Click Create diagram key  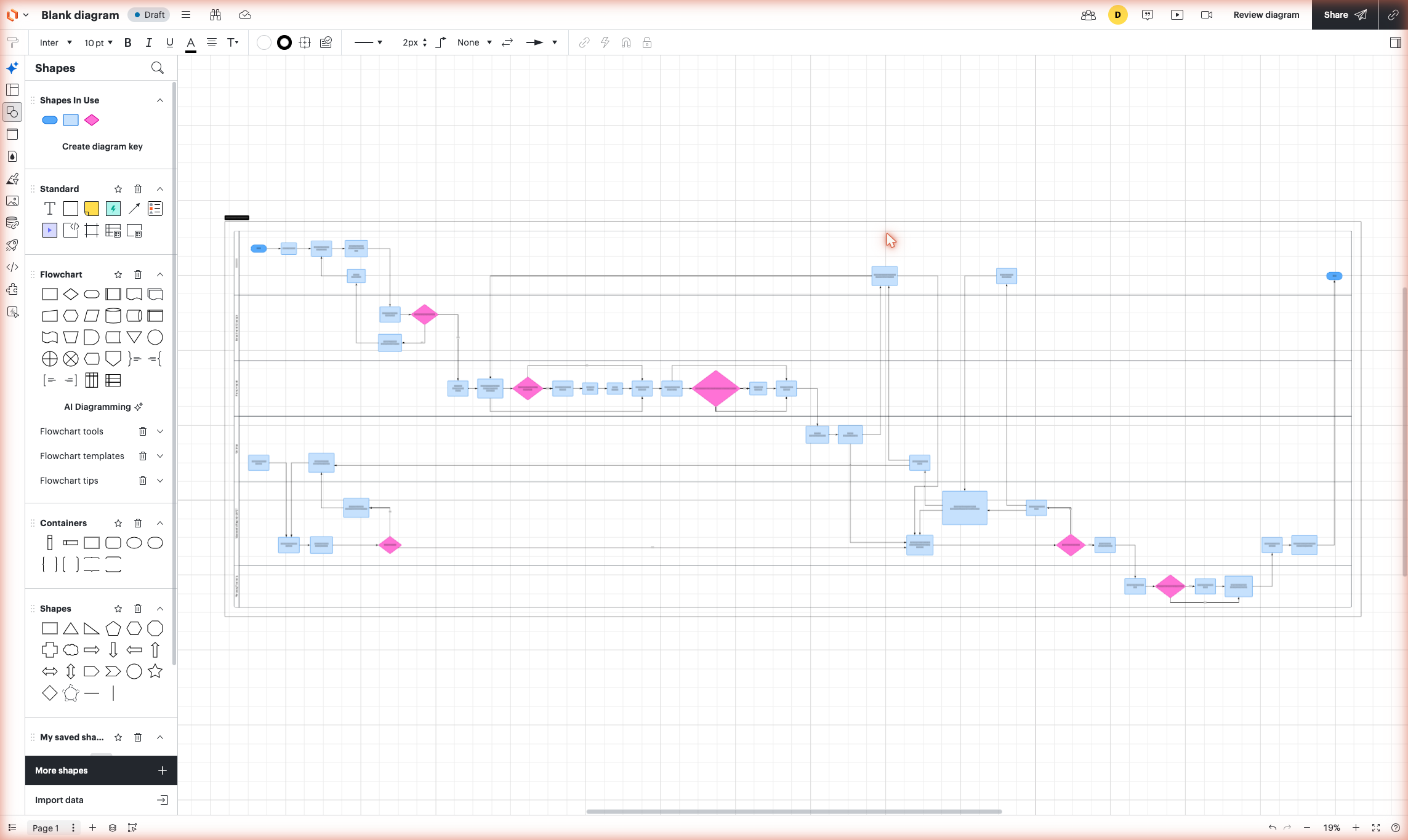click(x=102, y=146)
